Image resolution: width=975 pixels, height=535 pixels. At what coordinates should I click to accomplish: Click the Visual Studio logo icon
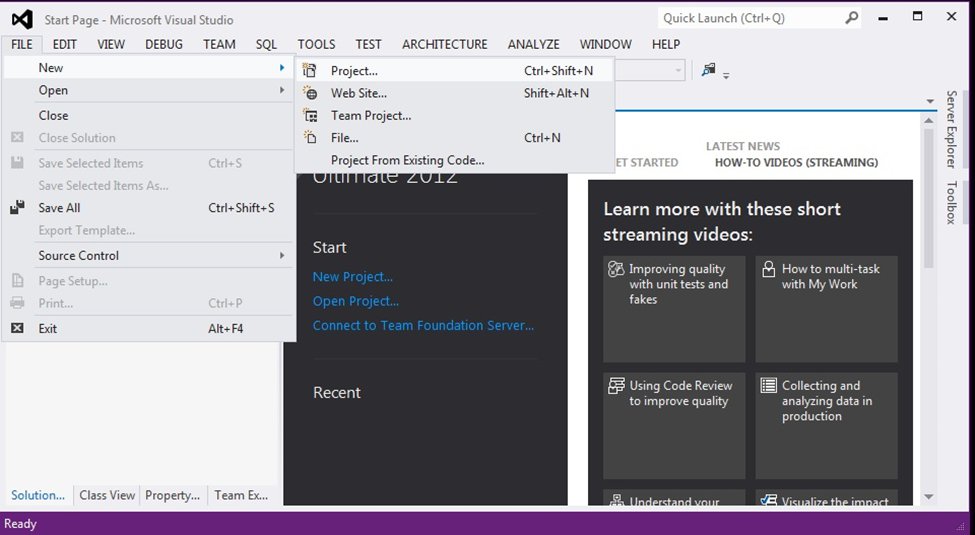22,20
